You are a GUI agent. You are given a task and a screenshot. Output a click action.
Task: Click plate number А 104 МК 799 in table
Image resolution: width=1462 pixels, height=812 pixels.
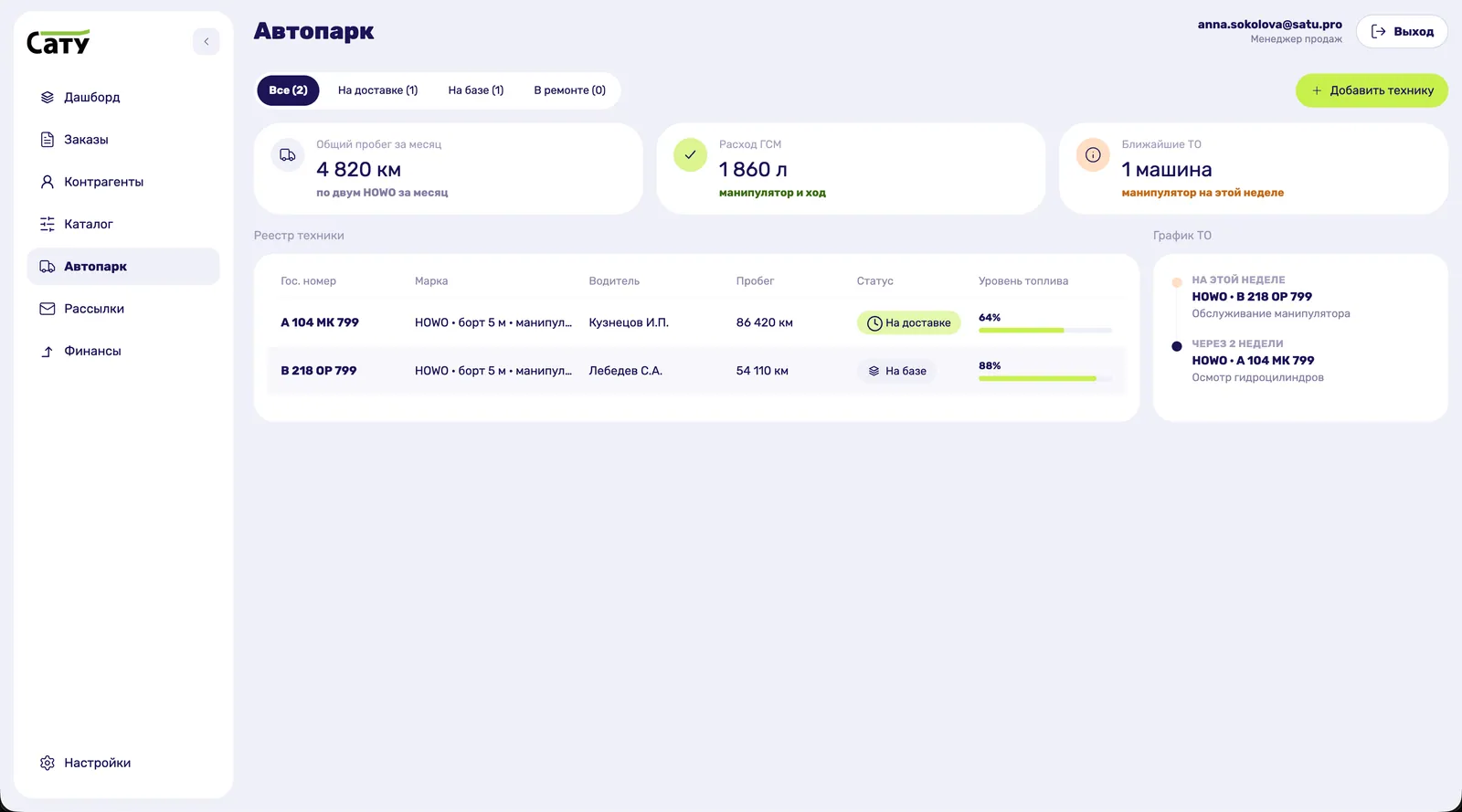[x=320, y=322]
